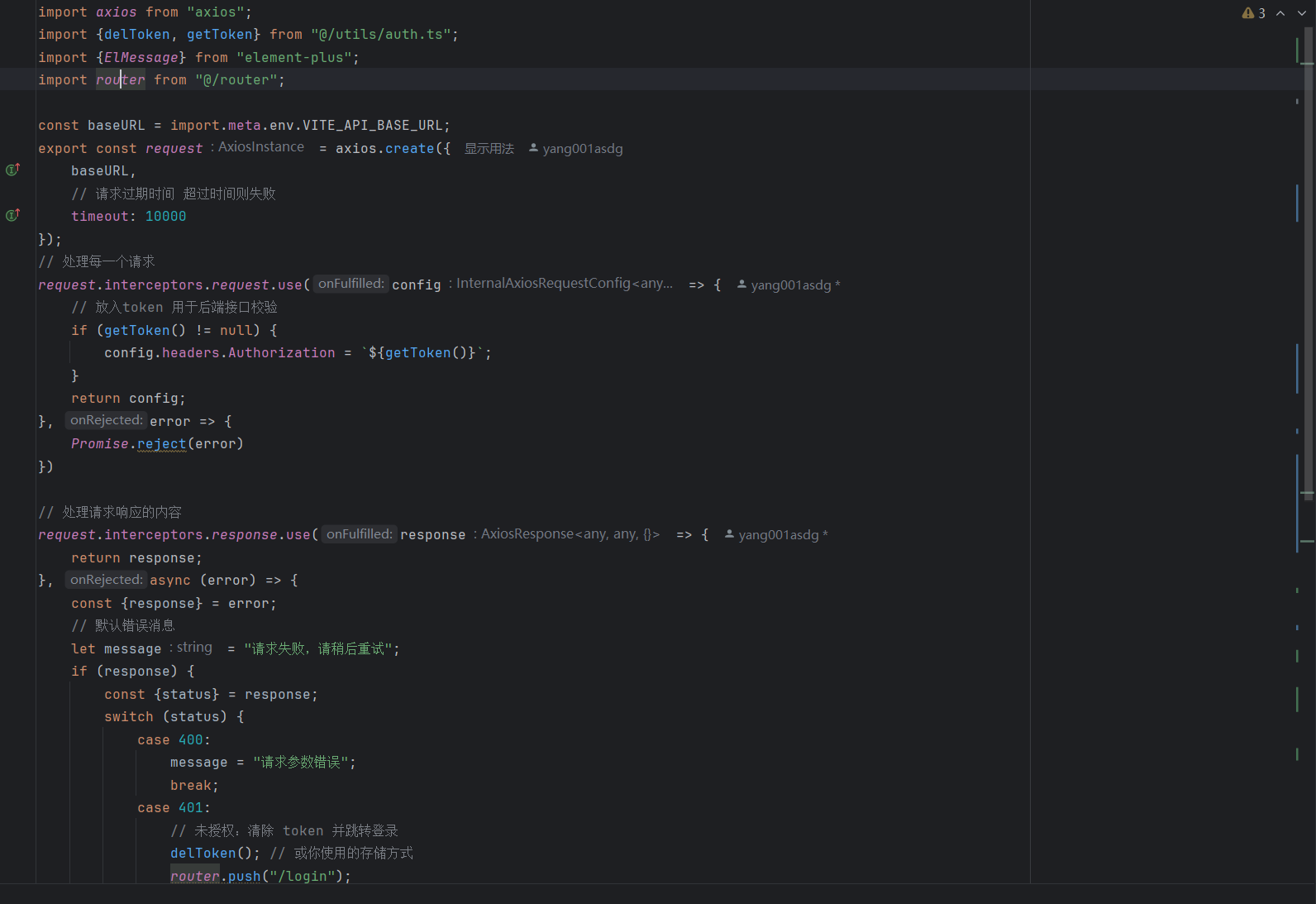This screenshot has width=1316, height=904.
Task: Click "case 400:" label
Action: pyautogui.click(x=174, y=740)
